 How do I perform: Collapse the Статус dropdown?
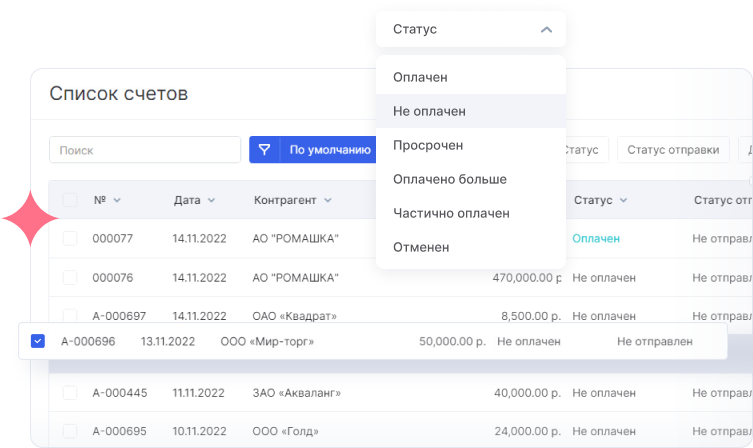(546, 30)
